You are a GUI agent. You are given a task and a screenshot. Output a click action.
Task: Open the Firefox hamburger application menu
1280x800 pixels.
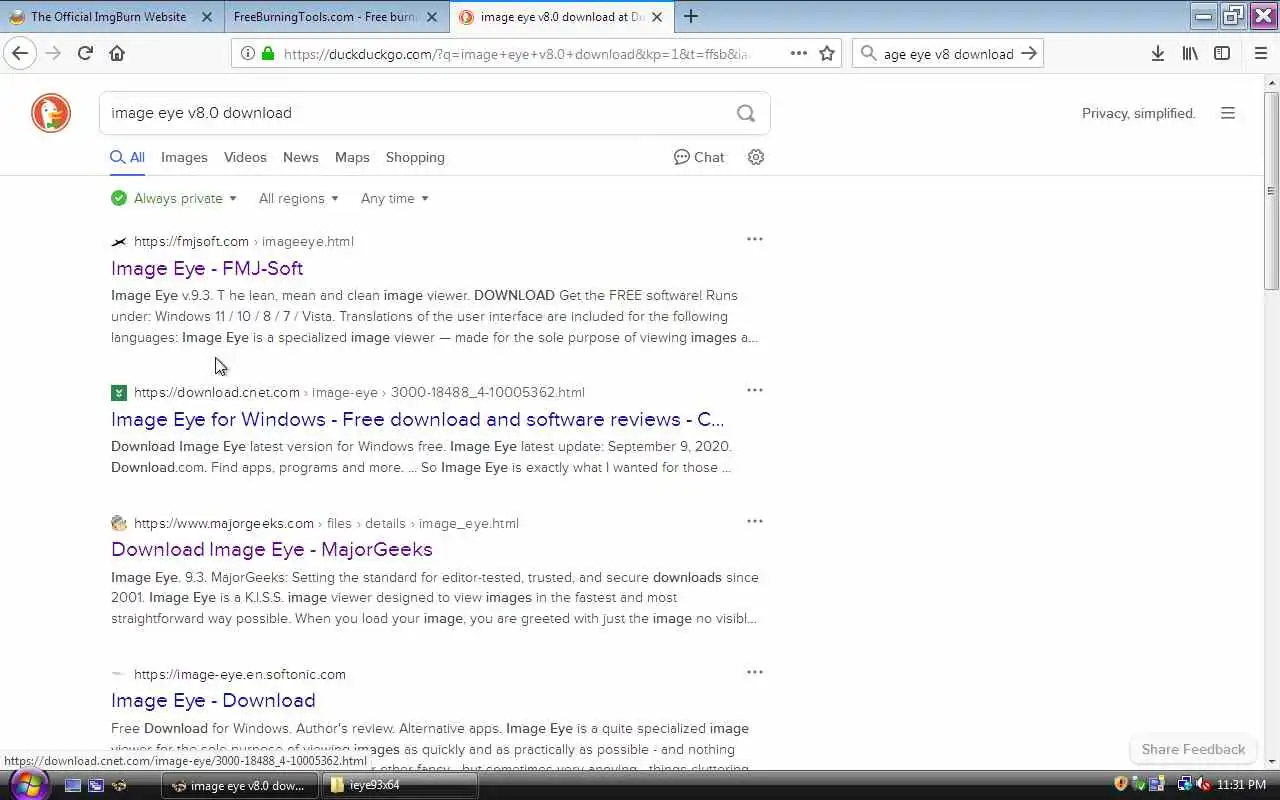tap(1261, 53)
